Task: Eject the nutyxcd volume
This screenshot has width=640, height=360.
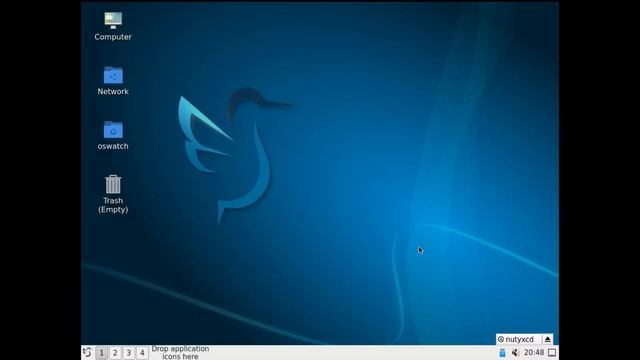Action: tap(548, 339)
